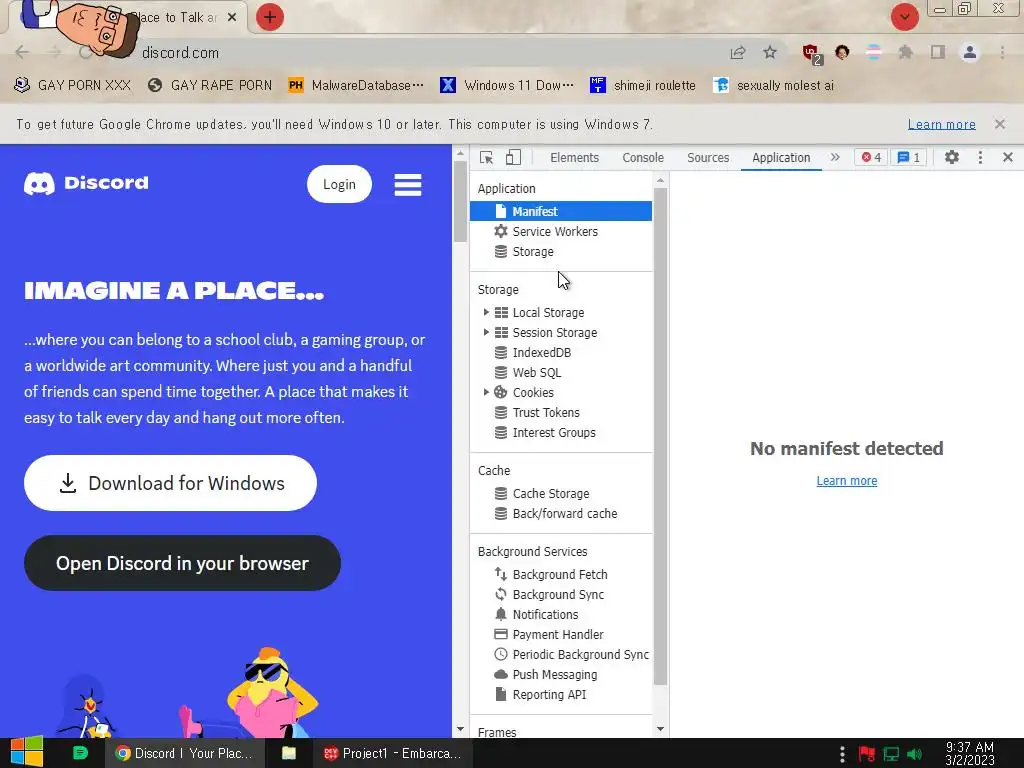Viewport: 1024px width, 768px height.
Task: Click the blue issues counter showing 1
Action: [908, 157]
